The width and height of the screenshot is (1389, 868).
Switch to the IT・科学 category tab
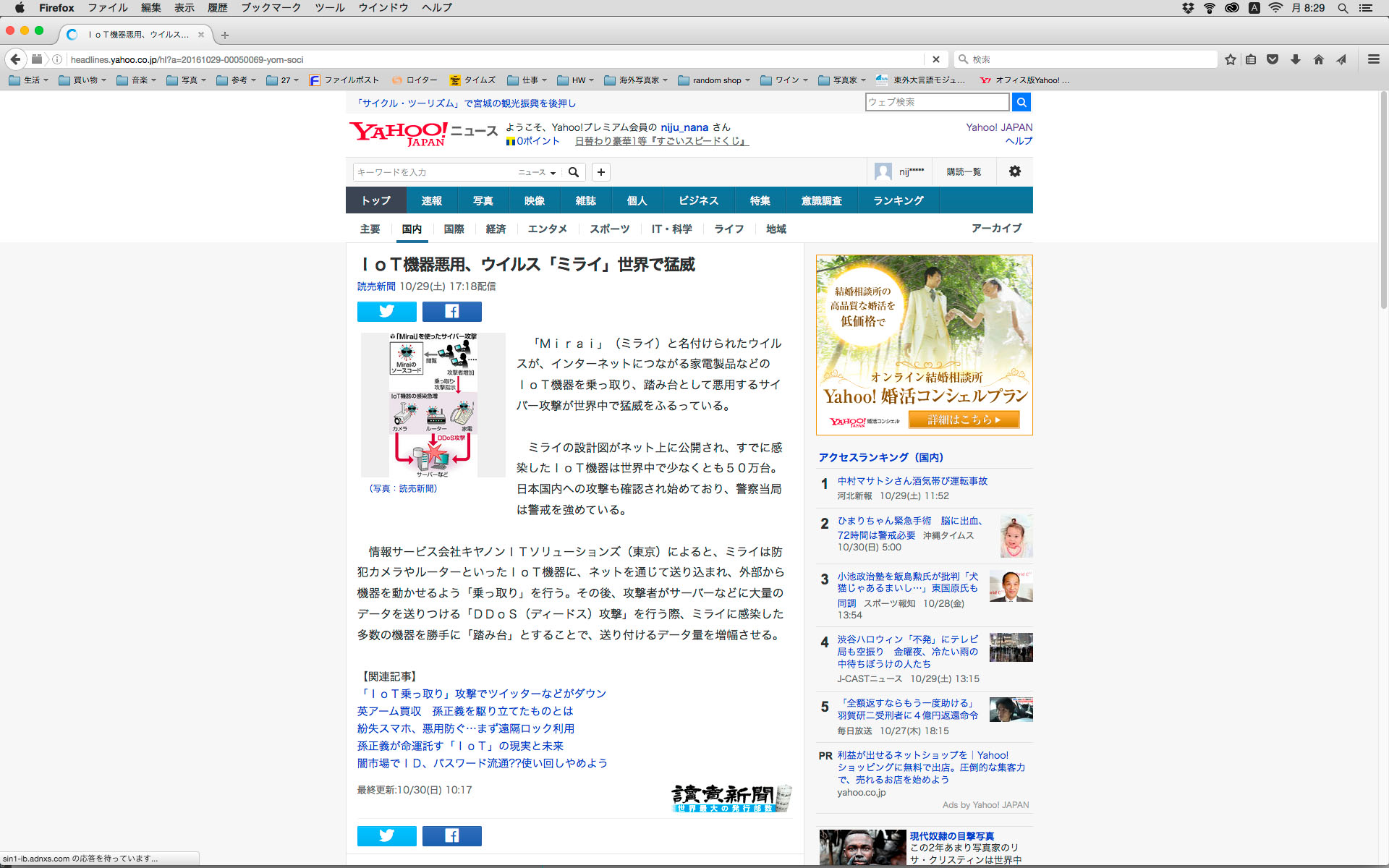pos(671,229)
